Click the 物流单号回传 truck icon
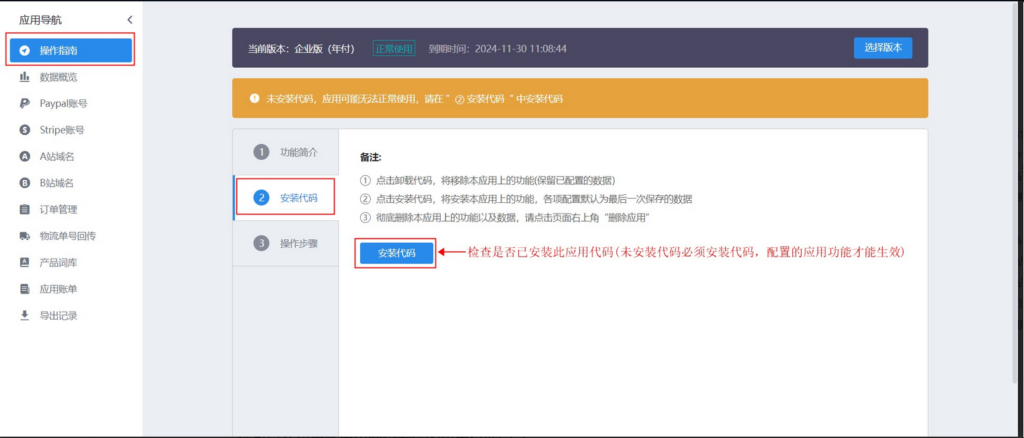The width and height of the screenshot is (1024, 438). 24,236
